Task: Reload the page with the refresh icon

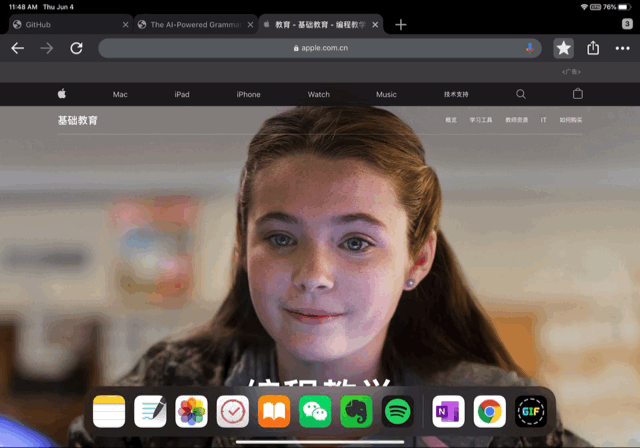Action: [76, 48]
